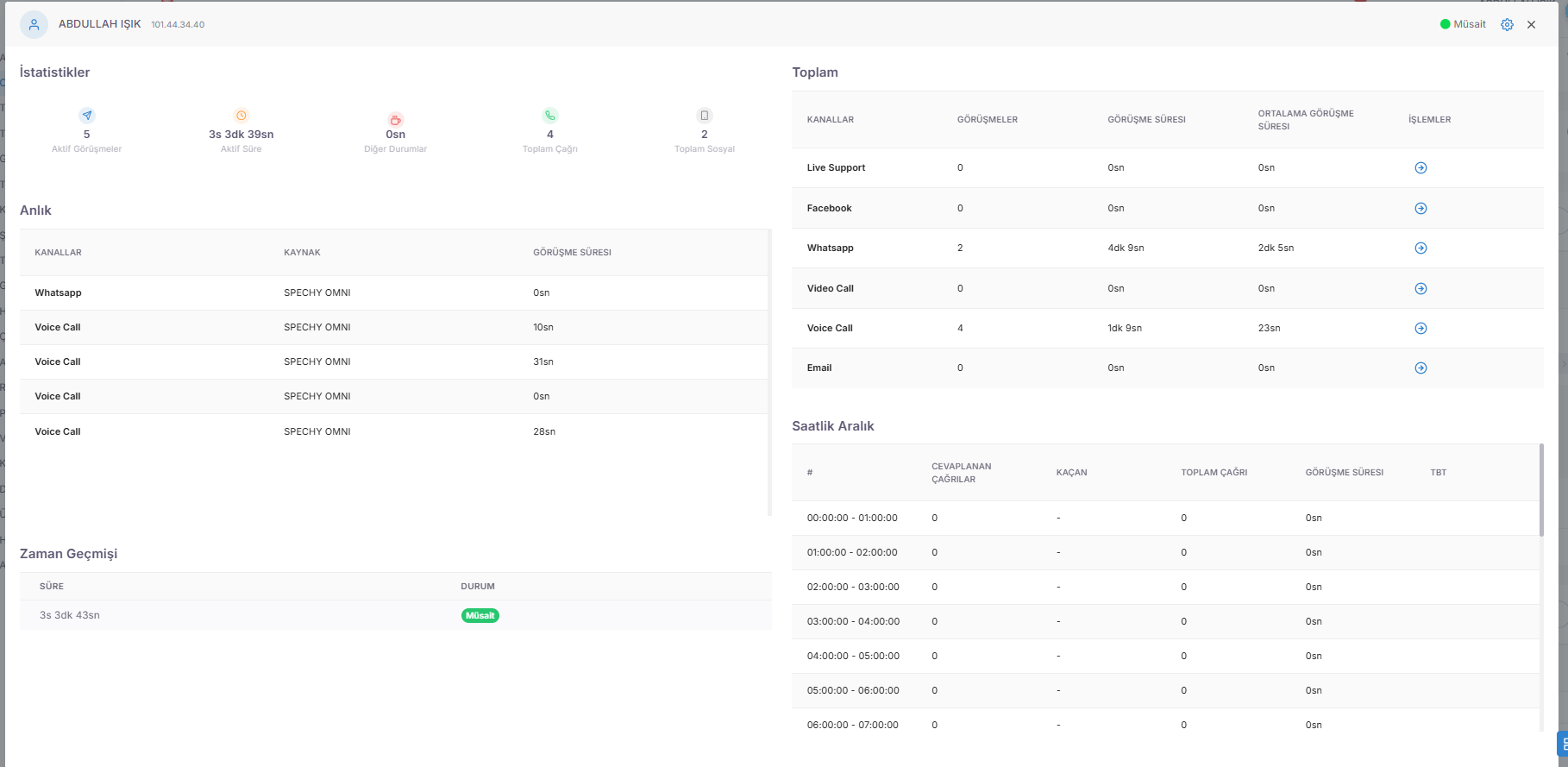Image resolution: width=1568 pixels, height=767 pixels.
Task: Click the GÖRÜŞMELER column header in Toplam
Action: (988, 120)
